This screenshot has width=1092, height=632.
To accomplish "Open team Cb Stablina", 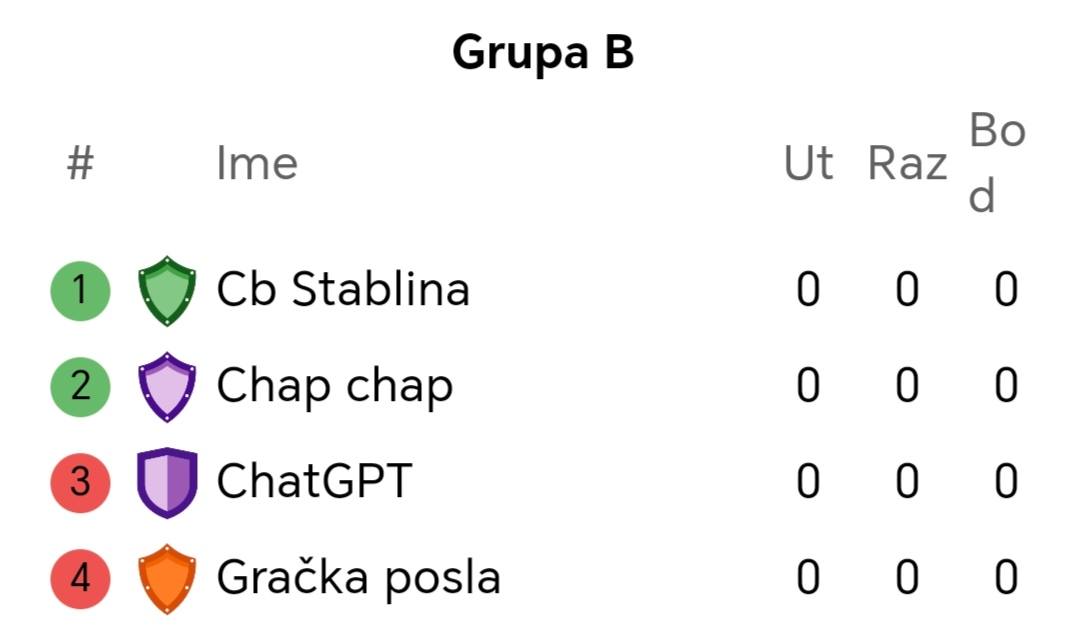I will tap(343, 288).
